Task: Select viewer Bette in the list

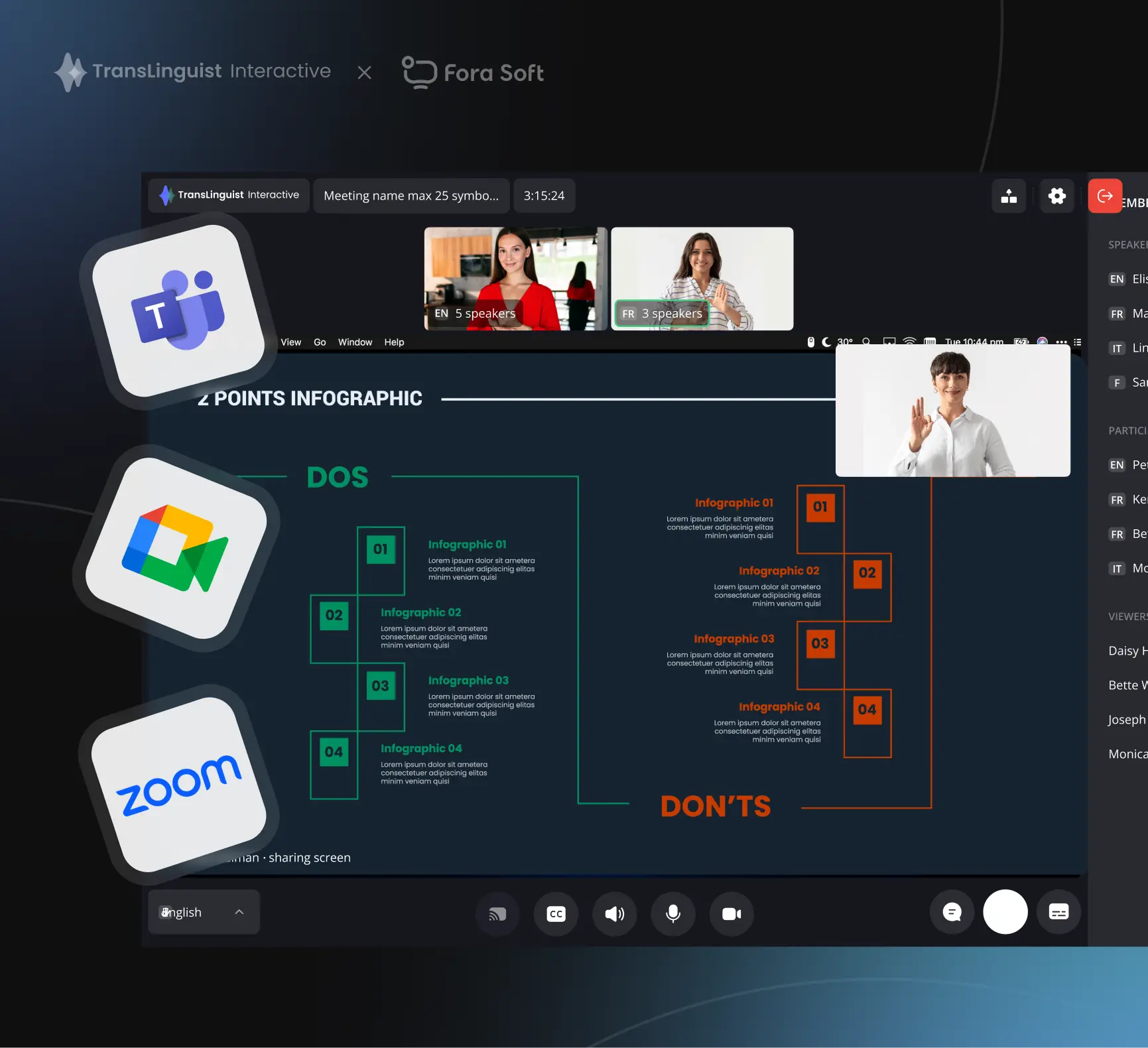Action: [x=1127, y=685]
